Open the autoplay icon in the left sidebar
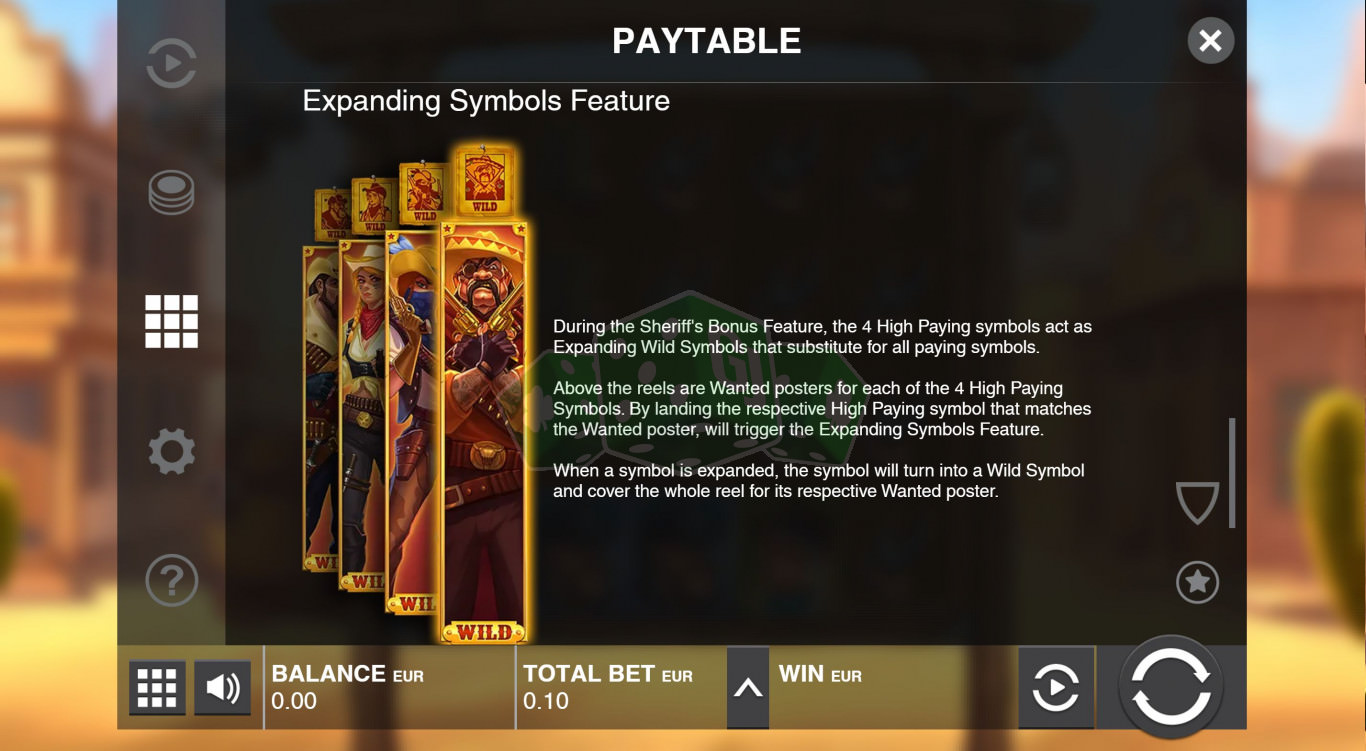Image resolution: width=1366 pixels, height=751 pixels. click(x=171, y=64)
